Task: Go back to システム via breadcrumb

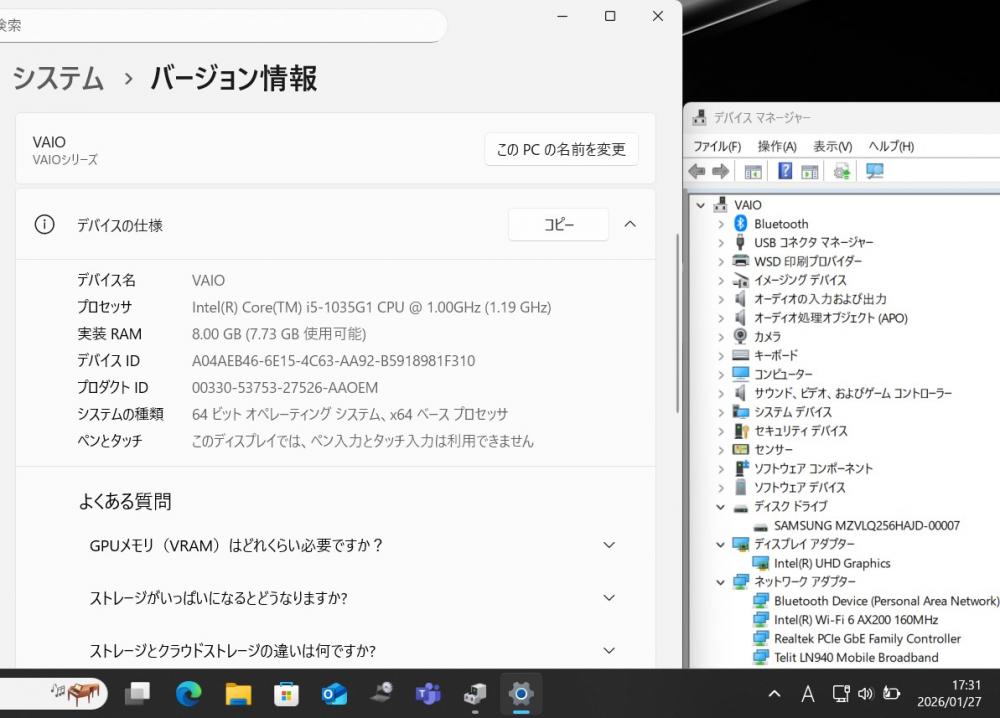Action: click(x=58, y=78)
